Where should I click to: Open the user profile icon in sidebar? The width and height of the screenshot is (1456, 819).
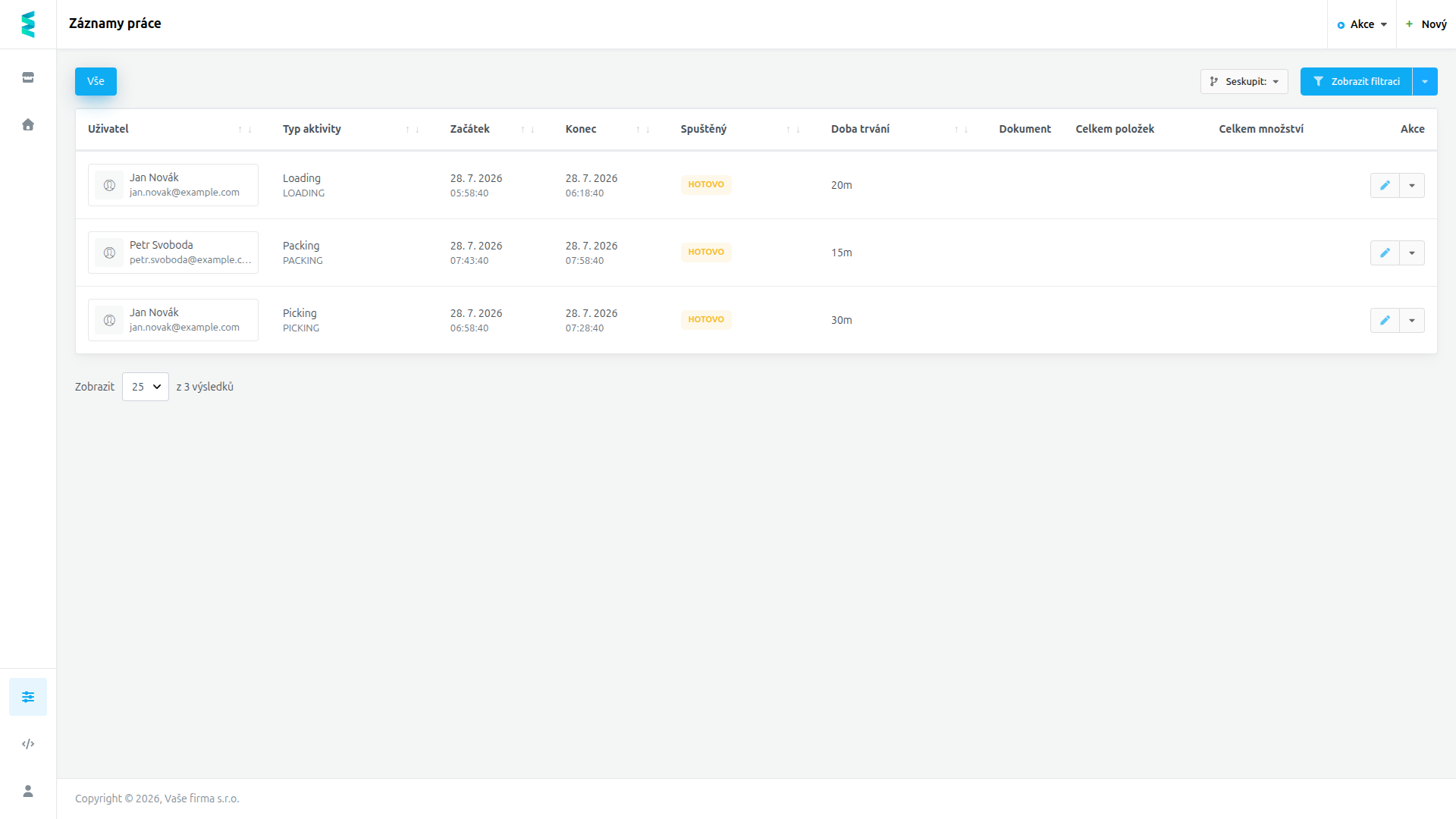[x=28, y=791]
